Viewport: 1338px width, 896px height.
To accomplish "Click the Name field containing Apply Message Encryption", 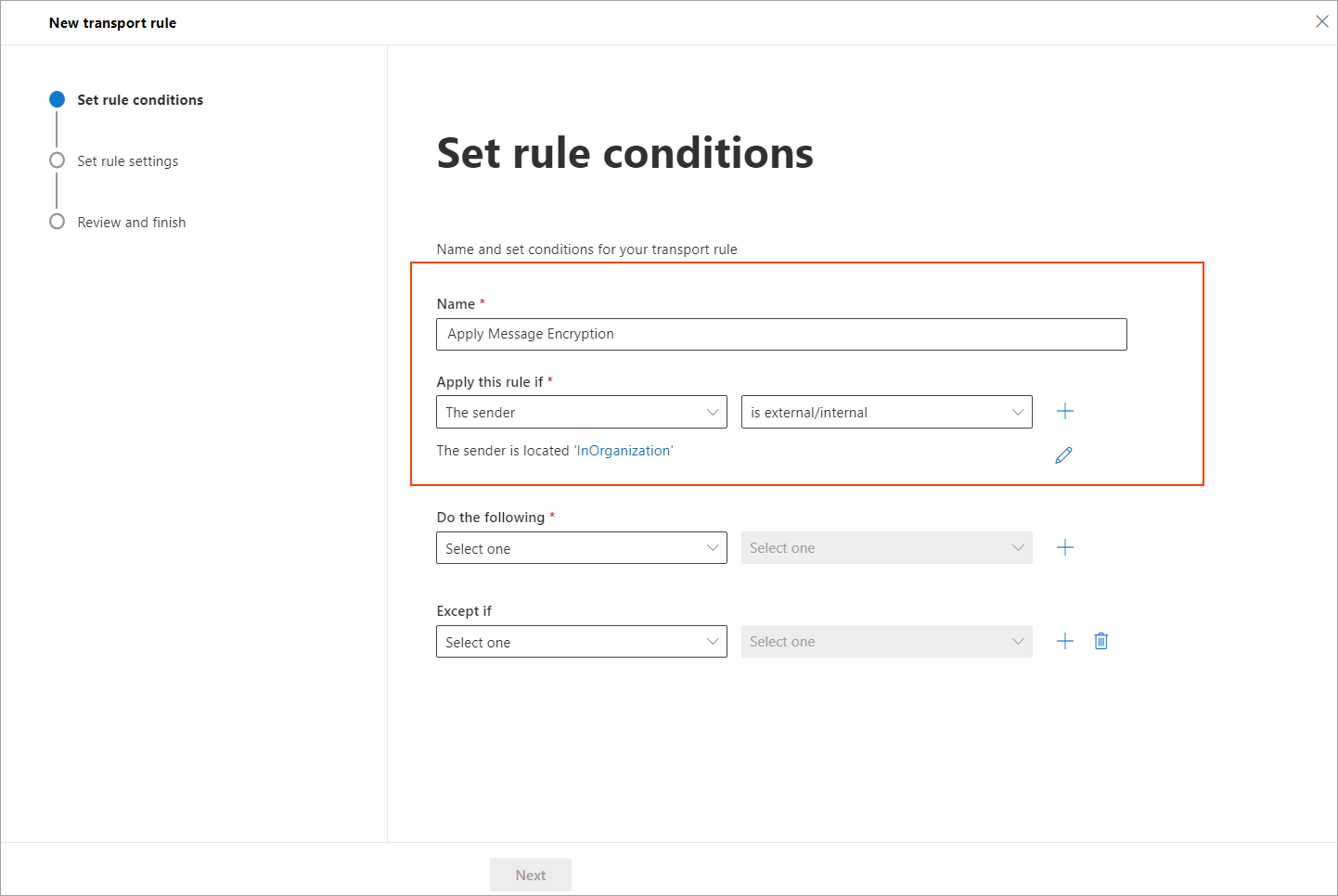I will coord(781,334).
